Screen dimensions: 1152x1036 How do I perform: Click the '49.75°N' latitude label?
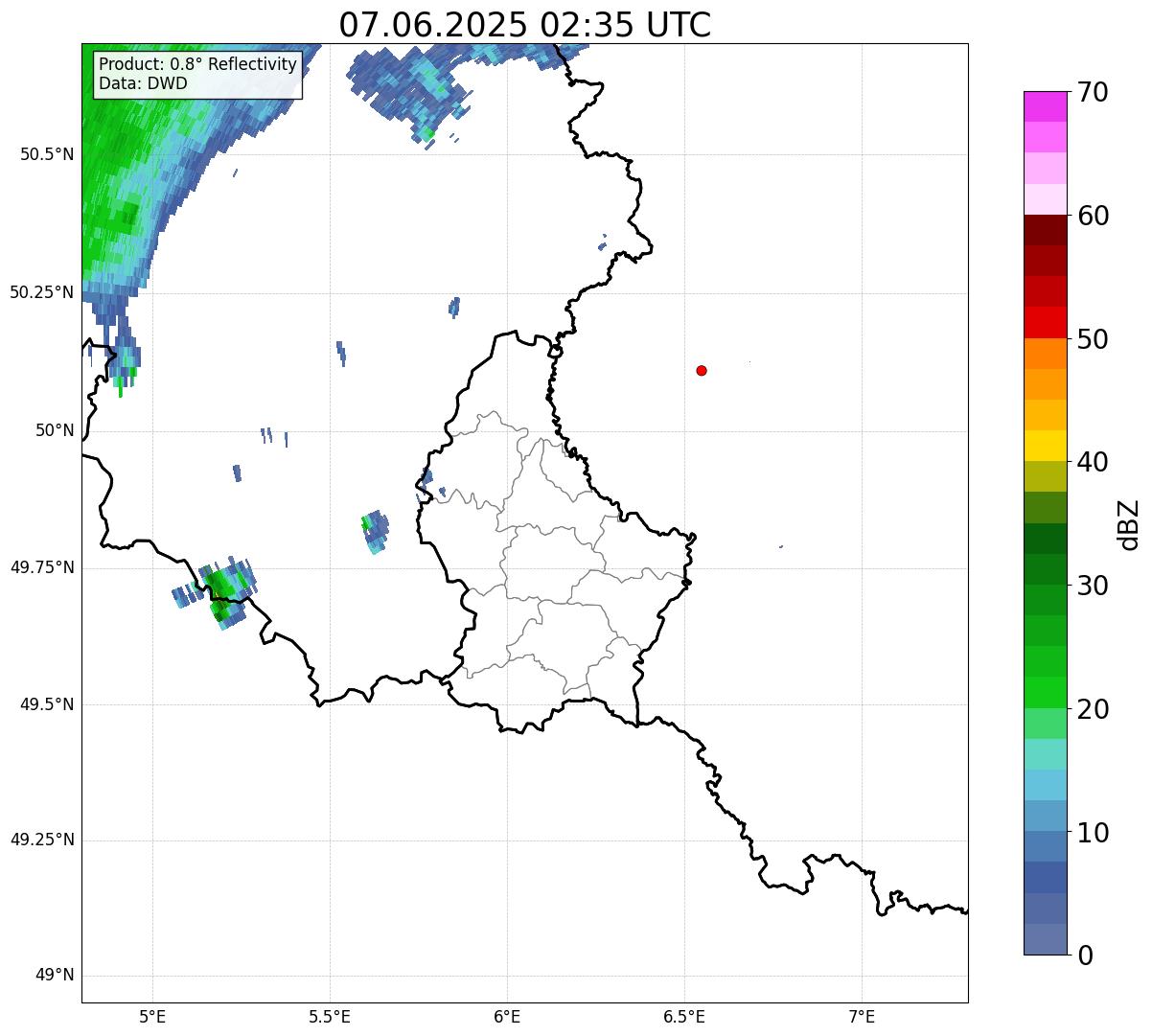41,567
